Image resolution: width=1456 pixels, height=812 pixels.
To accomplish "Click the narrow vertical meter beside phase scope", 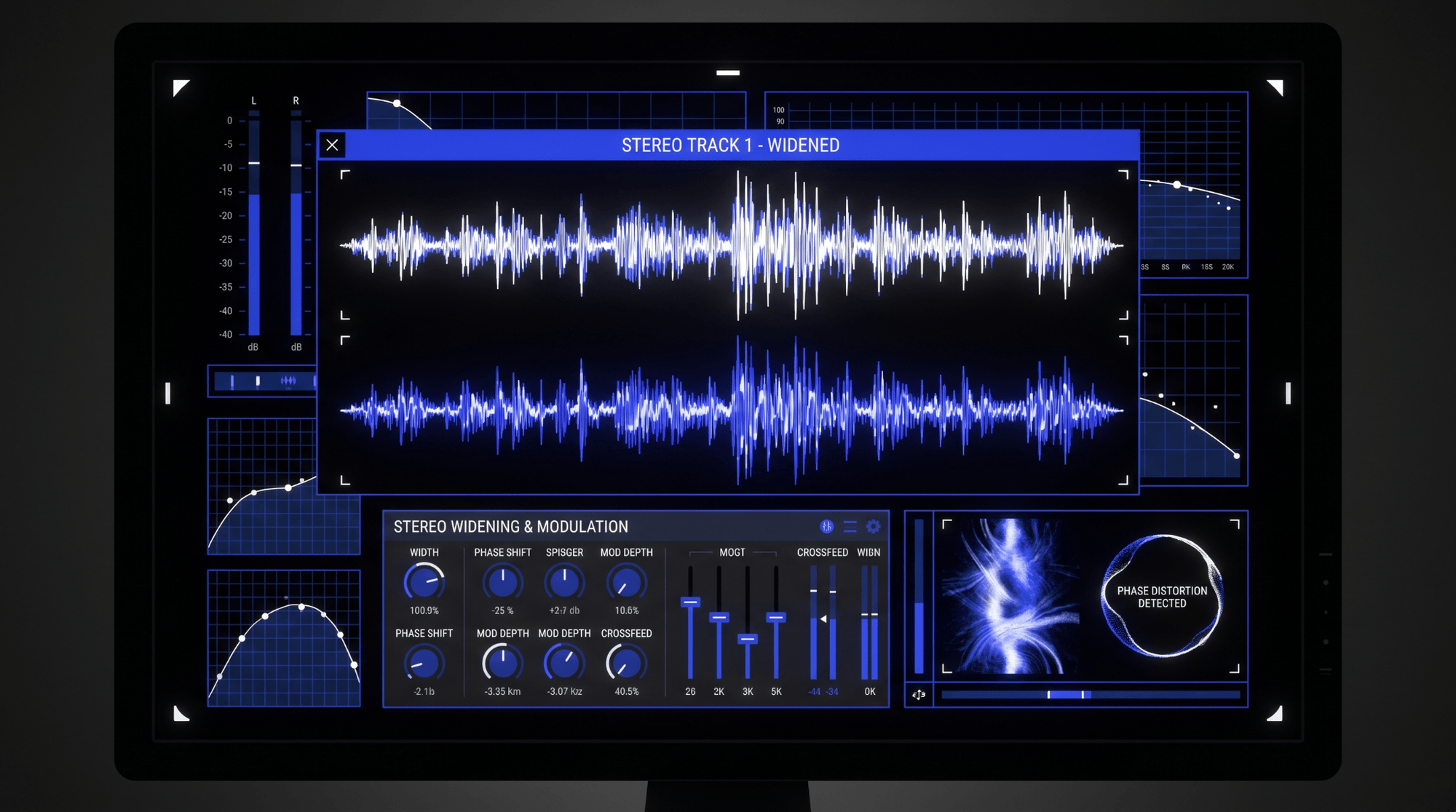I will pos(919,597).
